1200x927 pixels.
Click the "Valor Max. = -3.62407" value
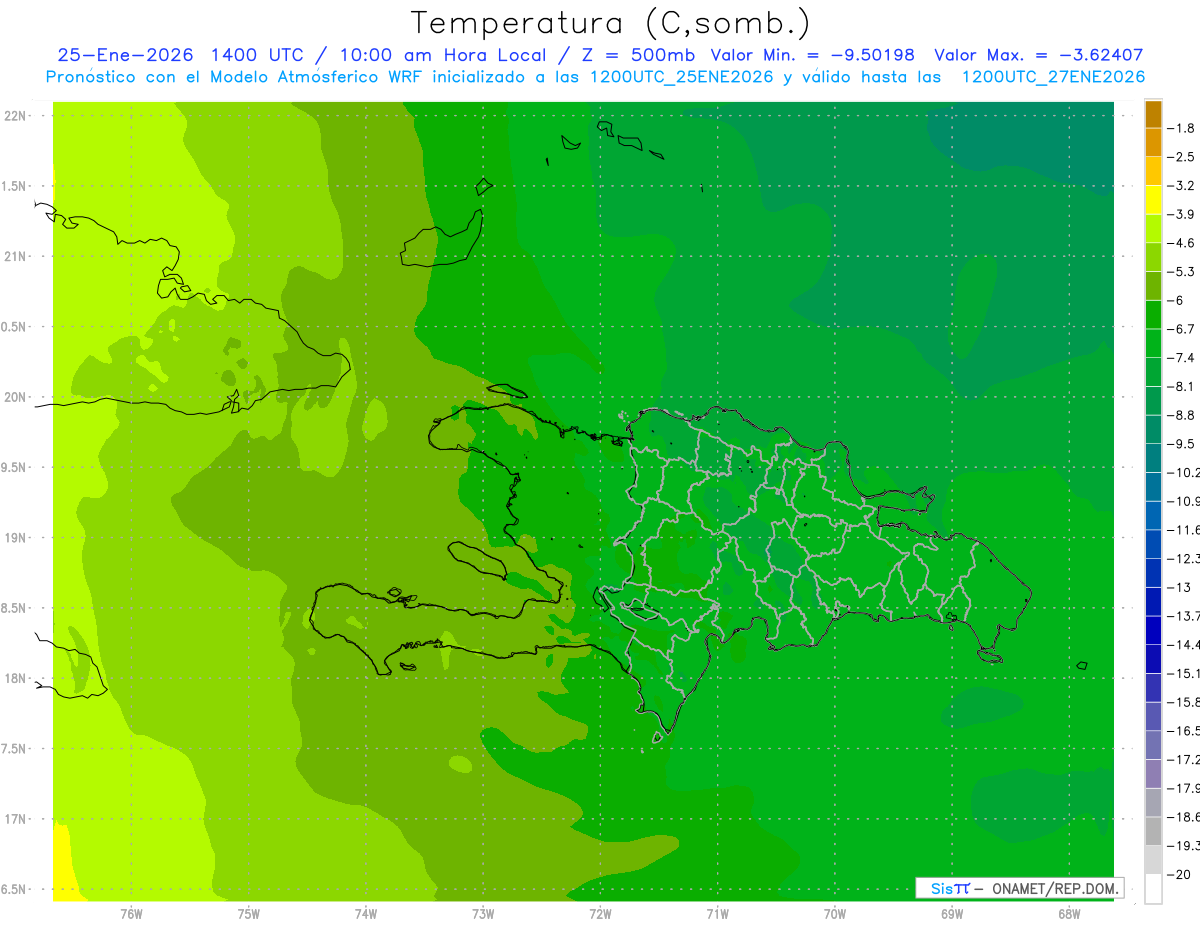click(x=1038, y=55)
